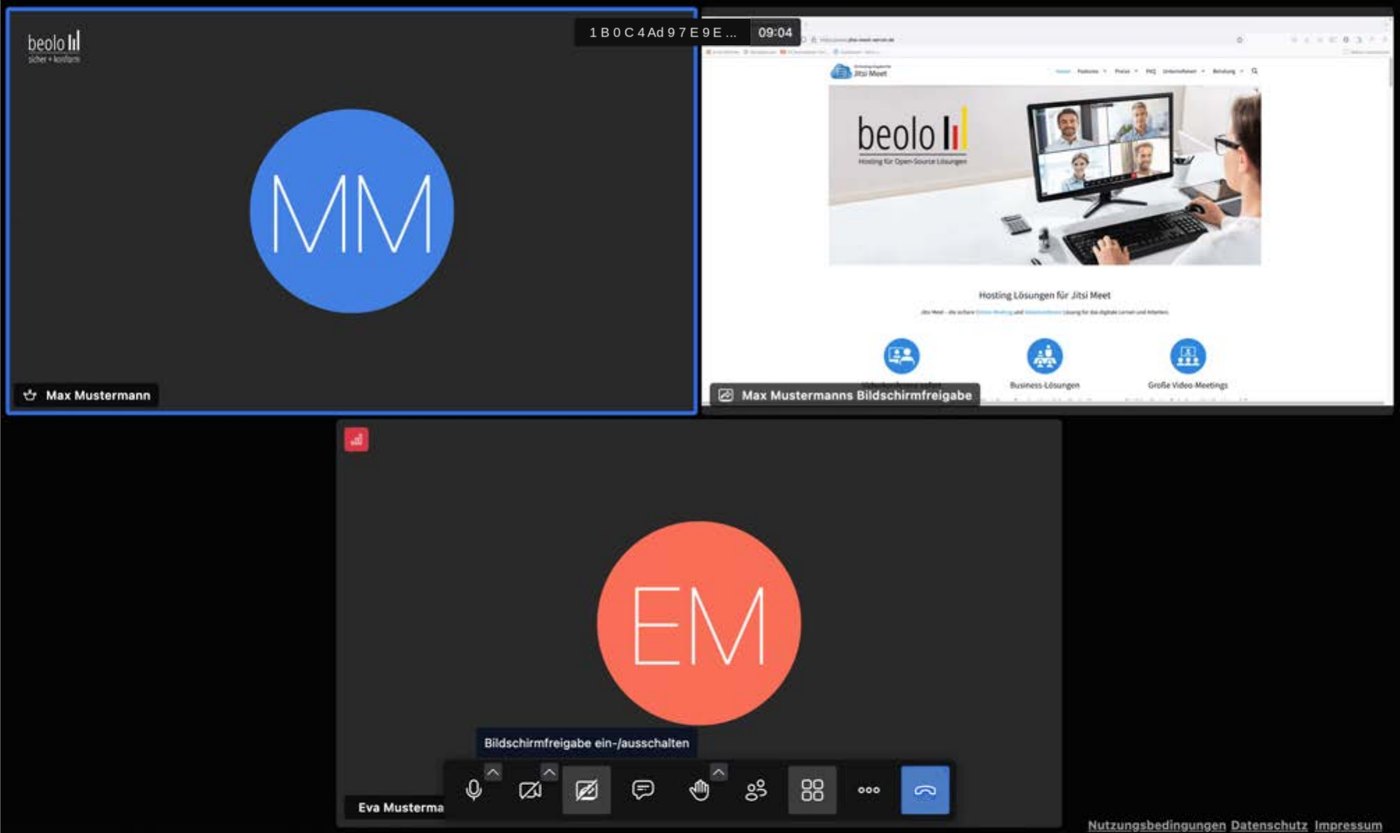This screenshot has width=1400, height=833.
Task: Expand reactions arrow above raise-hand icon
Action: point(719,772)
